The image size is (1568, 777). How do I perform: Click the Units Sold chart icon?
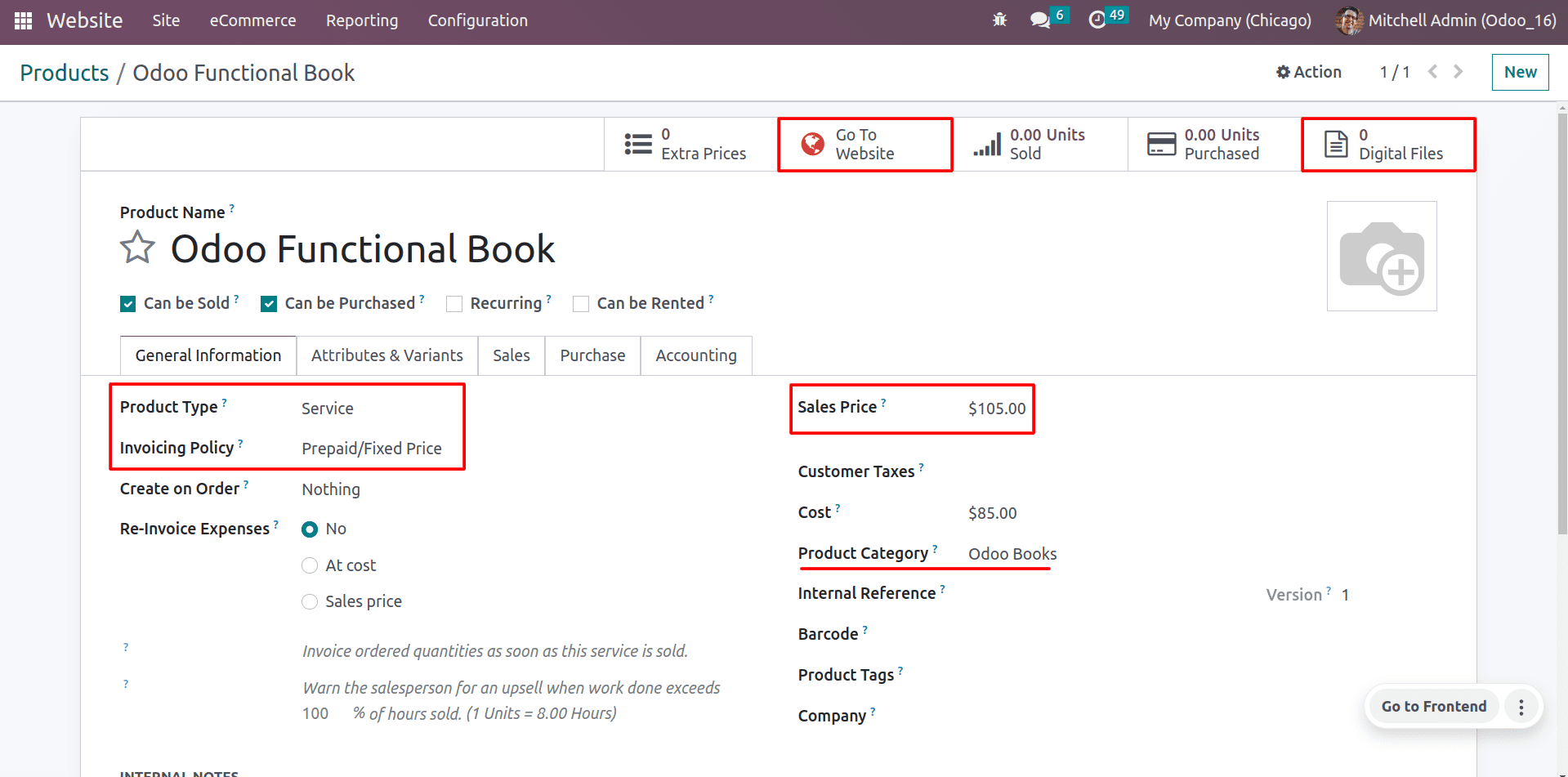coord(987,144)
